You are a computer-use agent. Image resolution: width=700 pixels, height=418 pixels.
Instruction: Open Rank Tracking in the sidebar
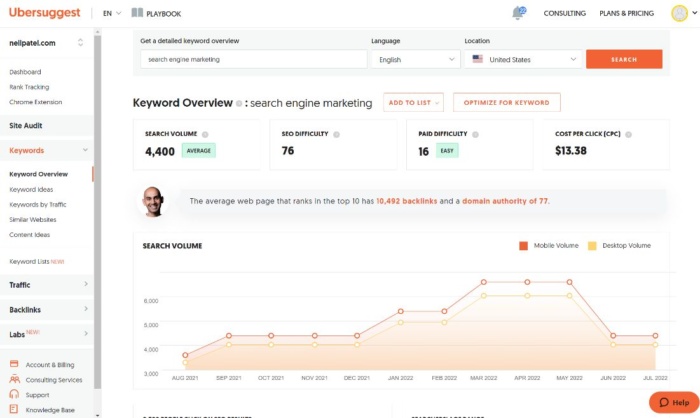[x=29, y=87]
